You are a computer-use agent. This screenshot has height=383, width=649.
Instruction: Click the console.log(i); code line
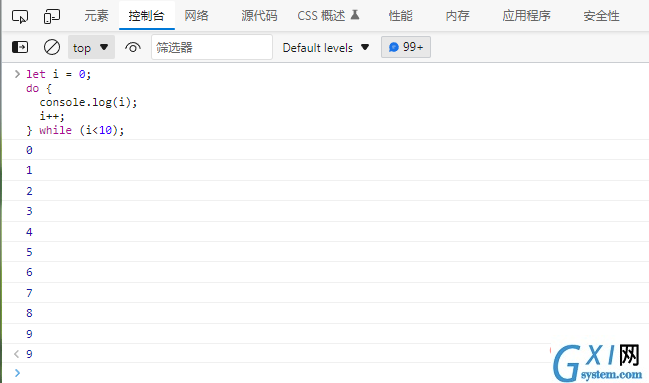[88, 102]
